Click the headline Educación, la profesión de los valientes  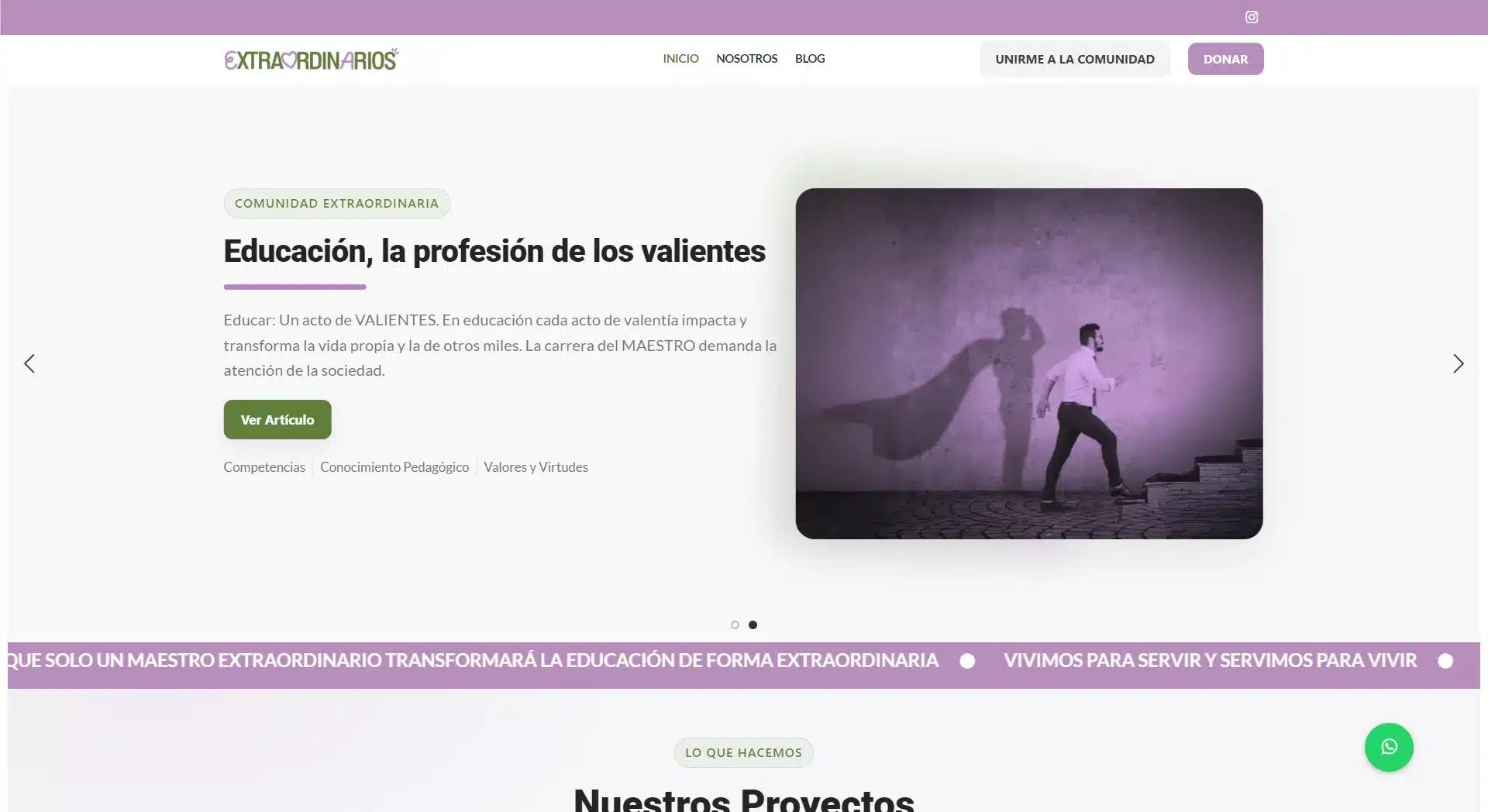tap(494, 250)
